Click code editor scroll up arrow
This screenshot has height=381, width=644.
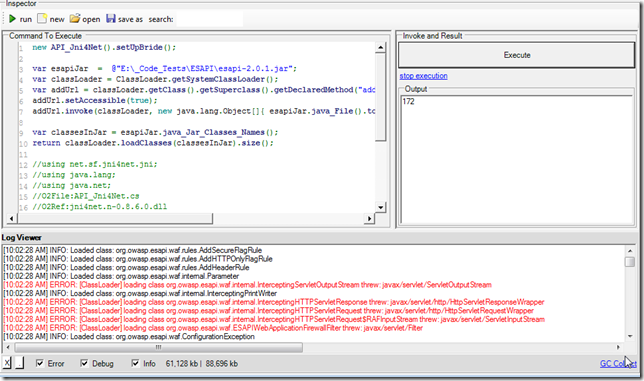coord(380,48)
